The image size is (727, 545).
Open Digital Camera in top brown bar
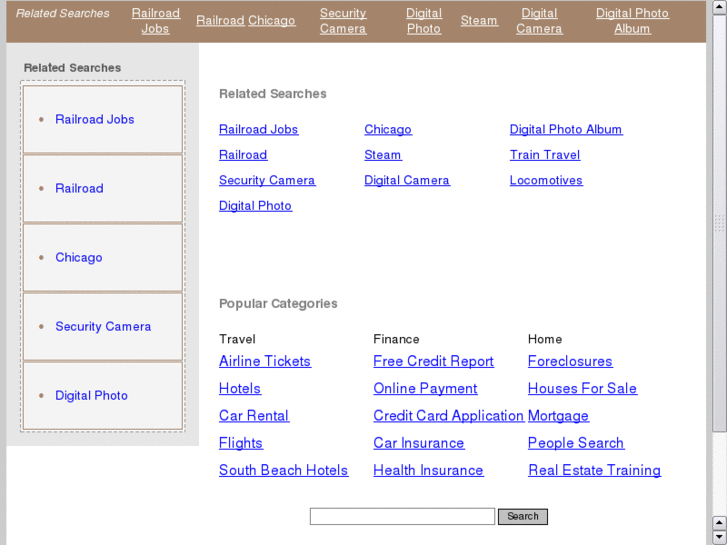tap(539, 21)
